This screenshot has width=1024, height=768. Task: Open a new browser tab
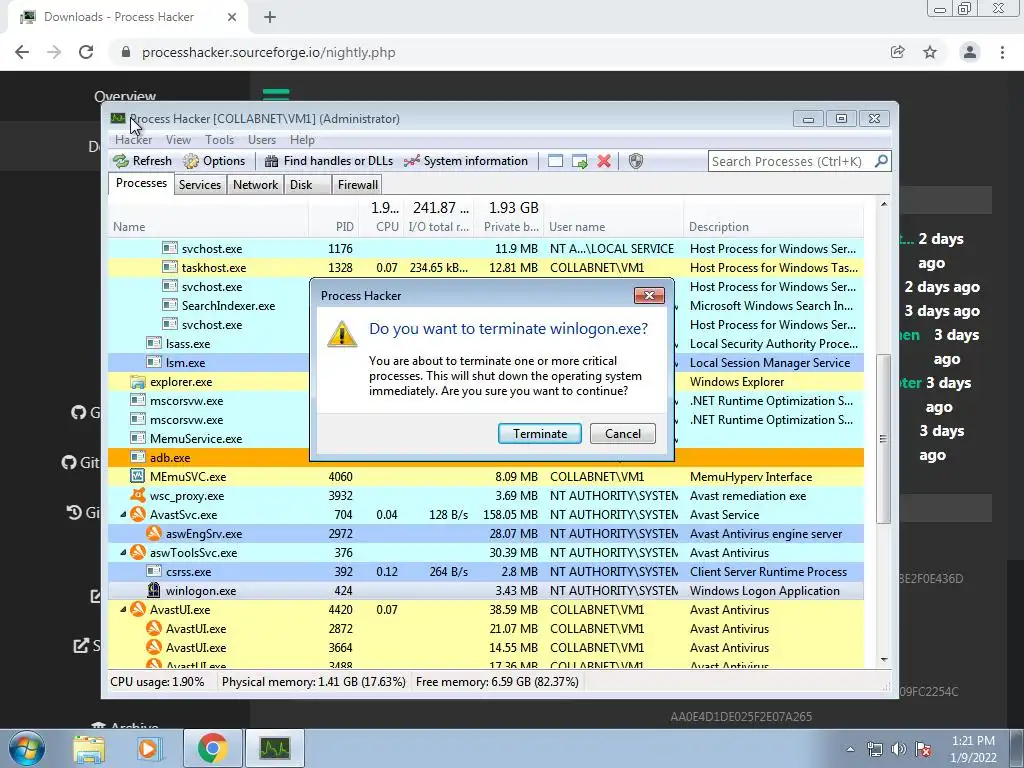270,17
